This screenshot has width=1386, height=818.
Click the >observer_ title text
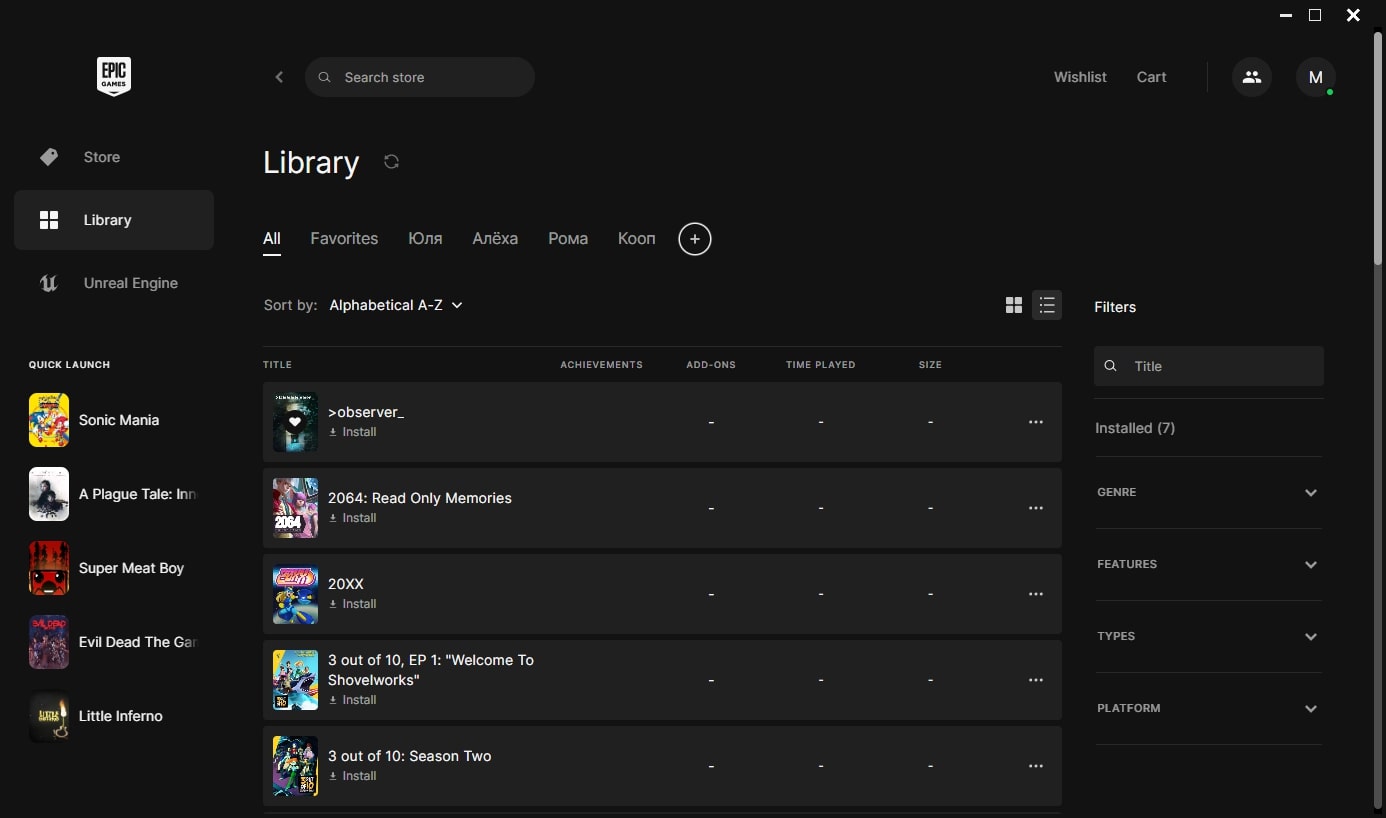click(x=366, y=412)
